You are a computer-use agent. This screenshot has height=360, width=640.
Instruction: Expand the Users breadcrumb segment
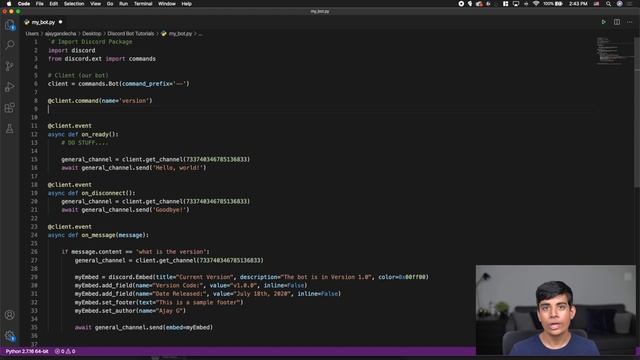(32, 34)
